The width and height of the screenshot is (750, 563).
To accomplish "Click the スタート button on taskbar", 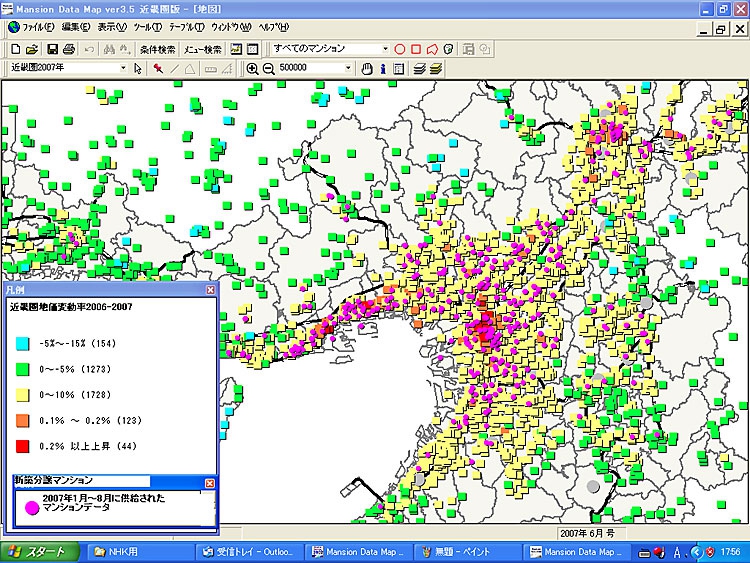I will tap(37, 552).
